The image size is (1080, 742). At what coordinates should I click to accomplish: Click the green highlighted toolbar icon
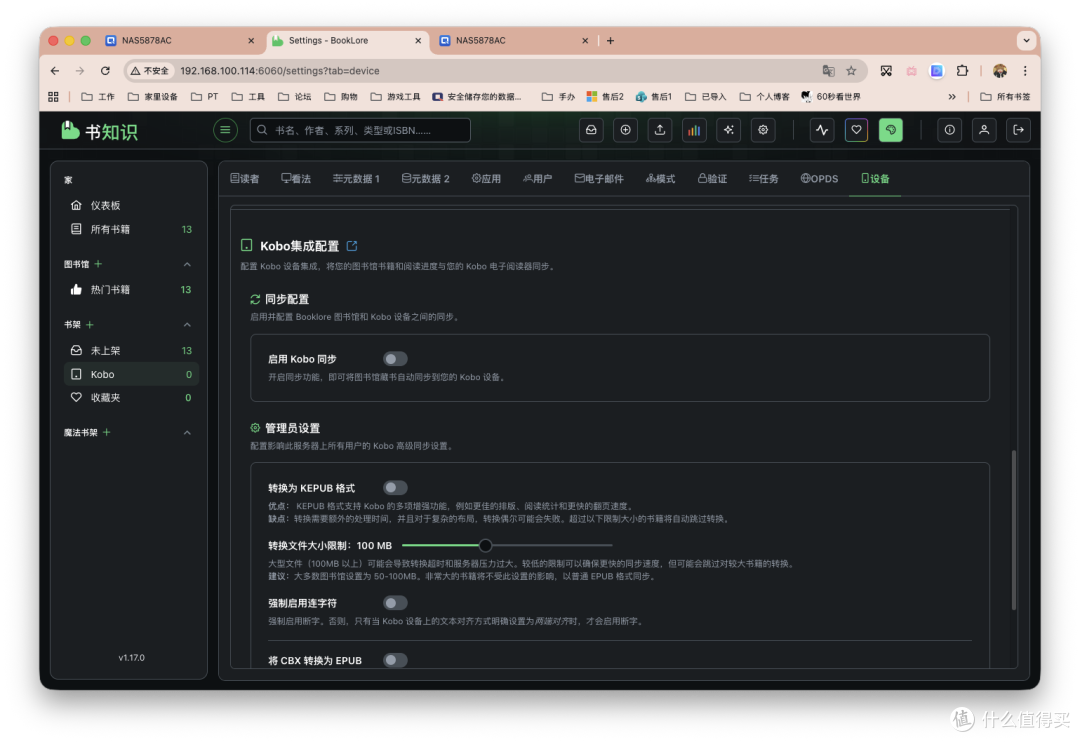891,130
